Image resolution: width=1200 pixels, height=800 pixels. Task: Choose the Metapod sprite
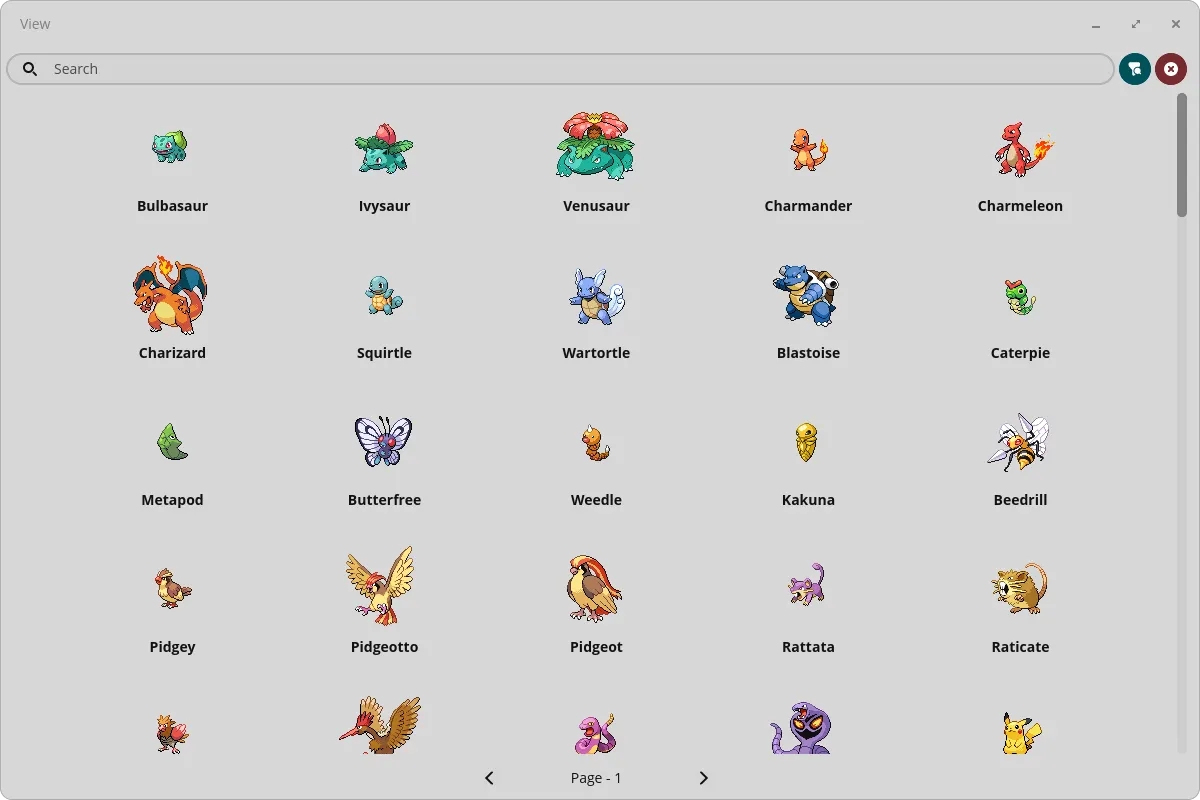172,441
